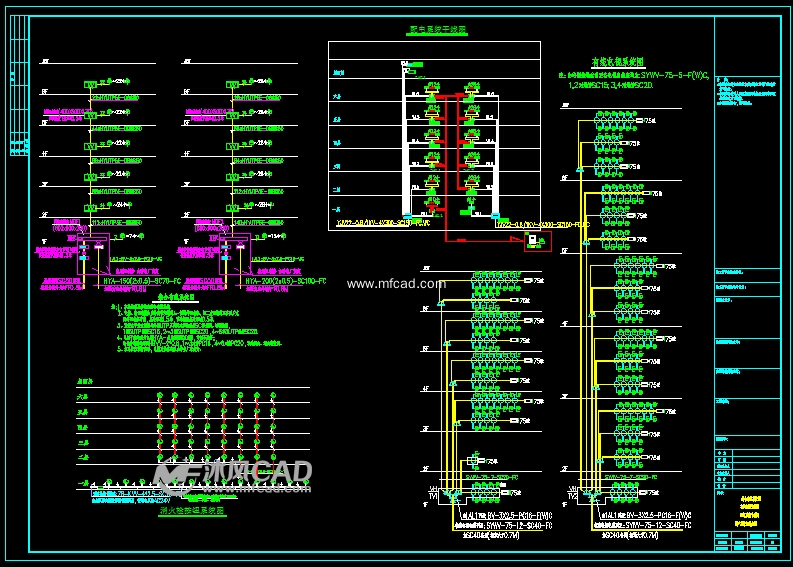Viewport: 793px width, 567px height.
Task: Select the 配电系统干线图 title at top center
Action: [x=436, y=30]
